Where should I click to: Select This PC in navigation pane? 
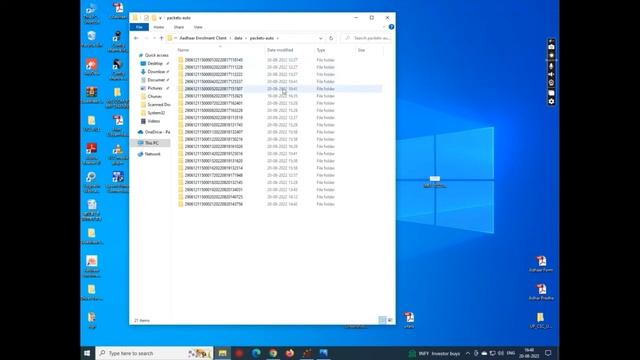[x=149, y=143]
